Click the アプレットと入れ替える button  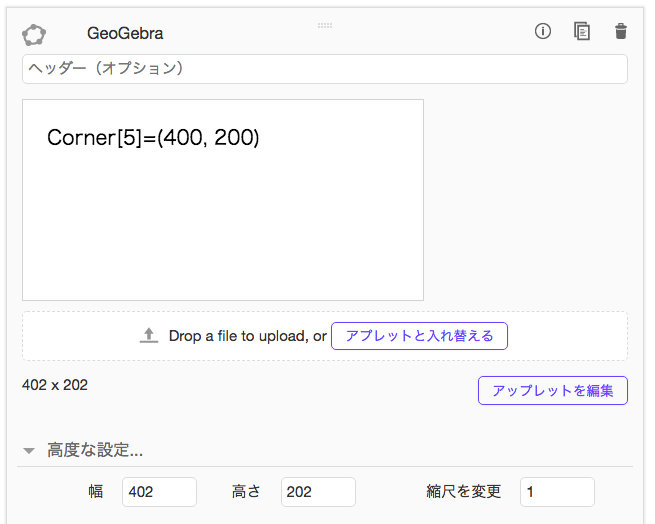tap(419, 336)
